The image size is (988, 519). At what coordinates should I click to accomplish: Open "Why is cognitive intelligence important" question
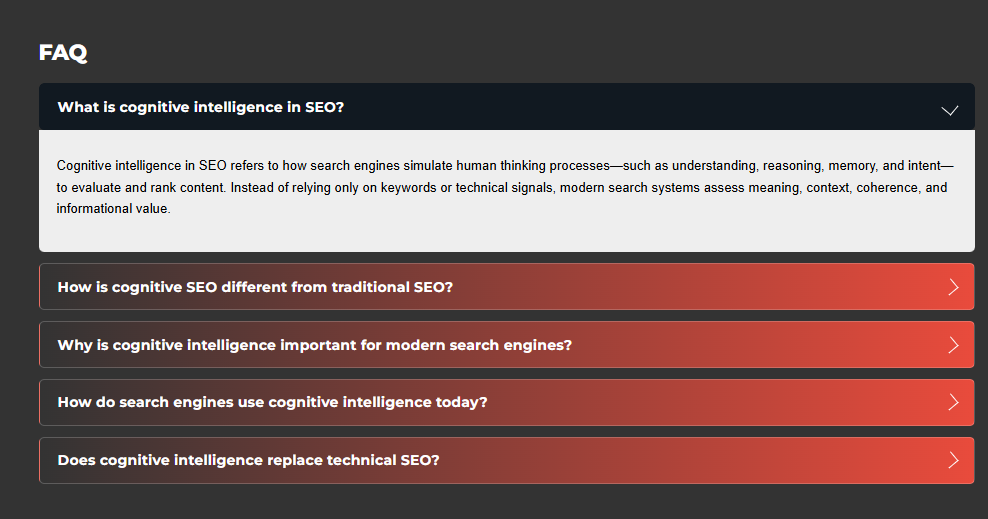coord(314,345)
